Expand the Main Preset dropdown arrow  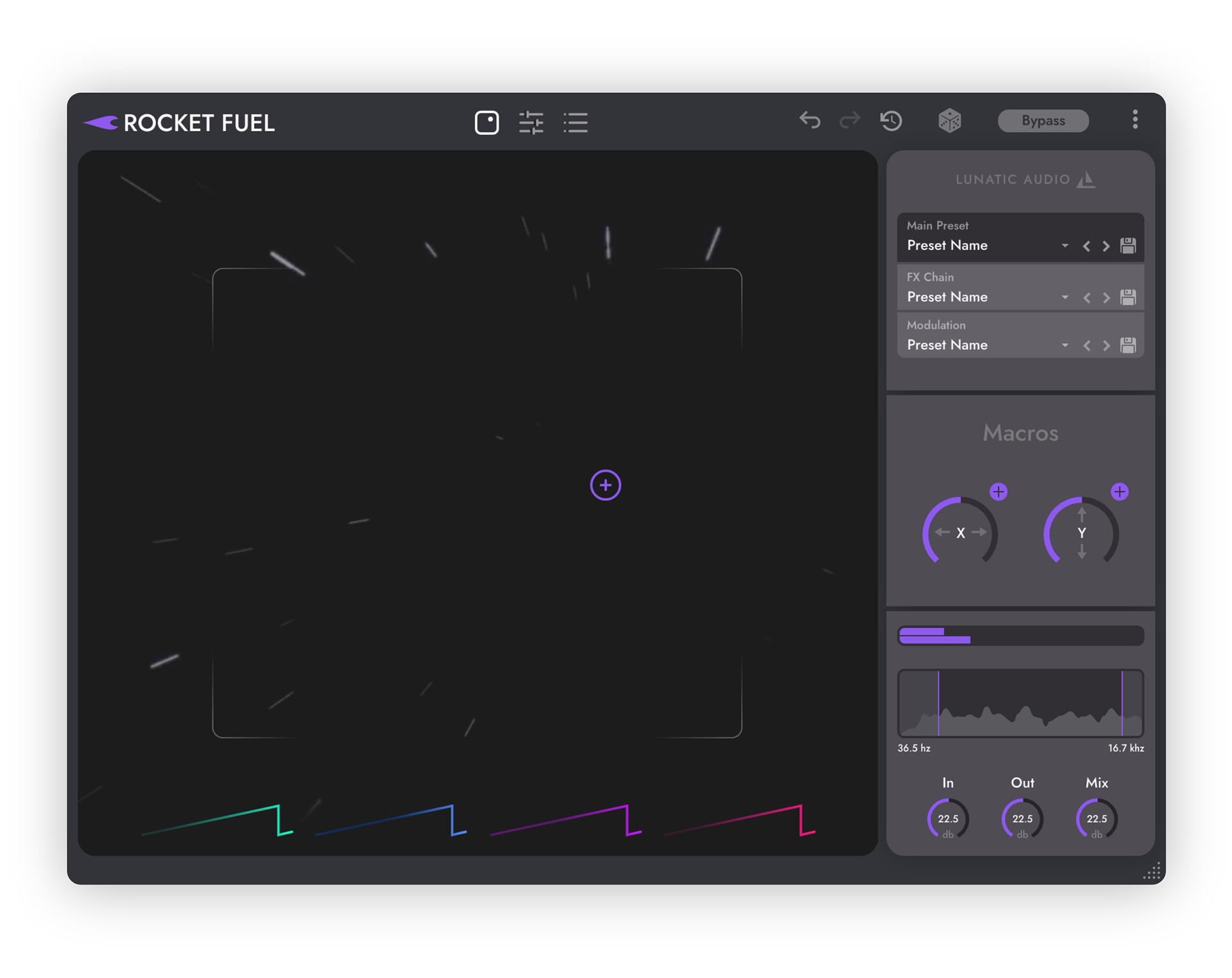tap(1065, 246)
